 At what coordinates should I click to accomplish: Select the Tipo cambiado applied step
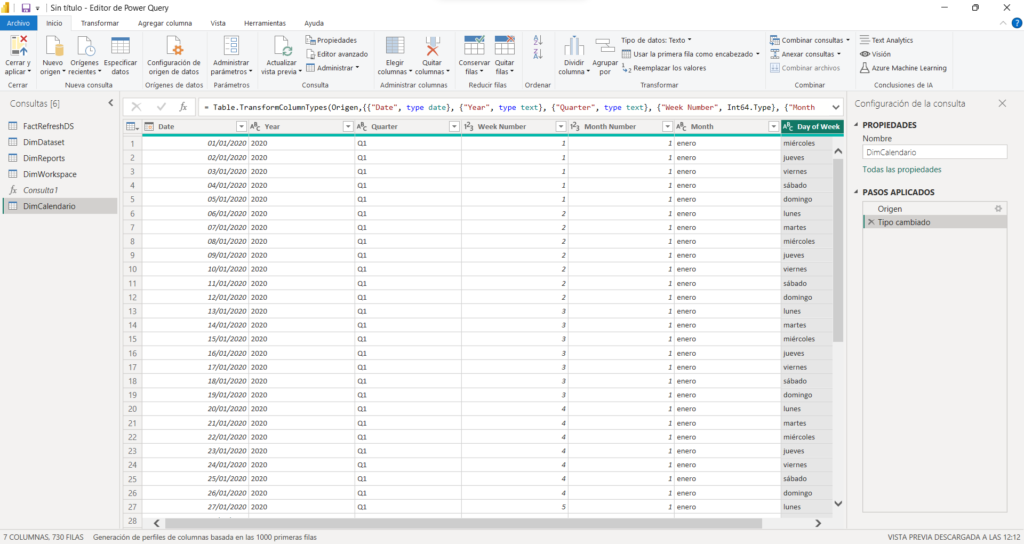tap(903, 222)
